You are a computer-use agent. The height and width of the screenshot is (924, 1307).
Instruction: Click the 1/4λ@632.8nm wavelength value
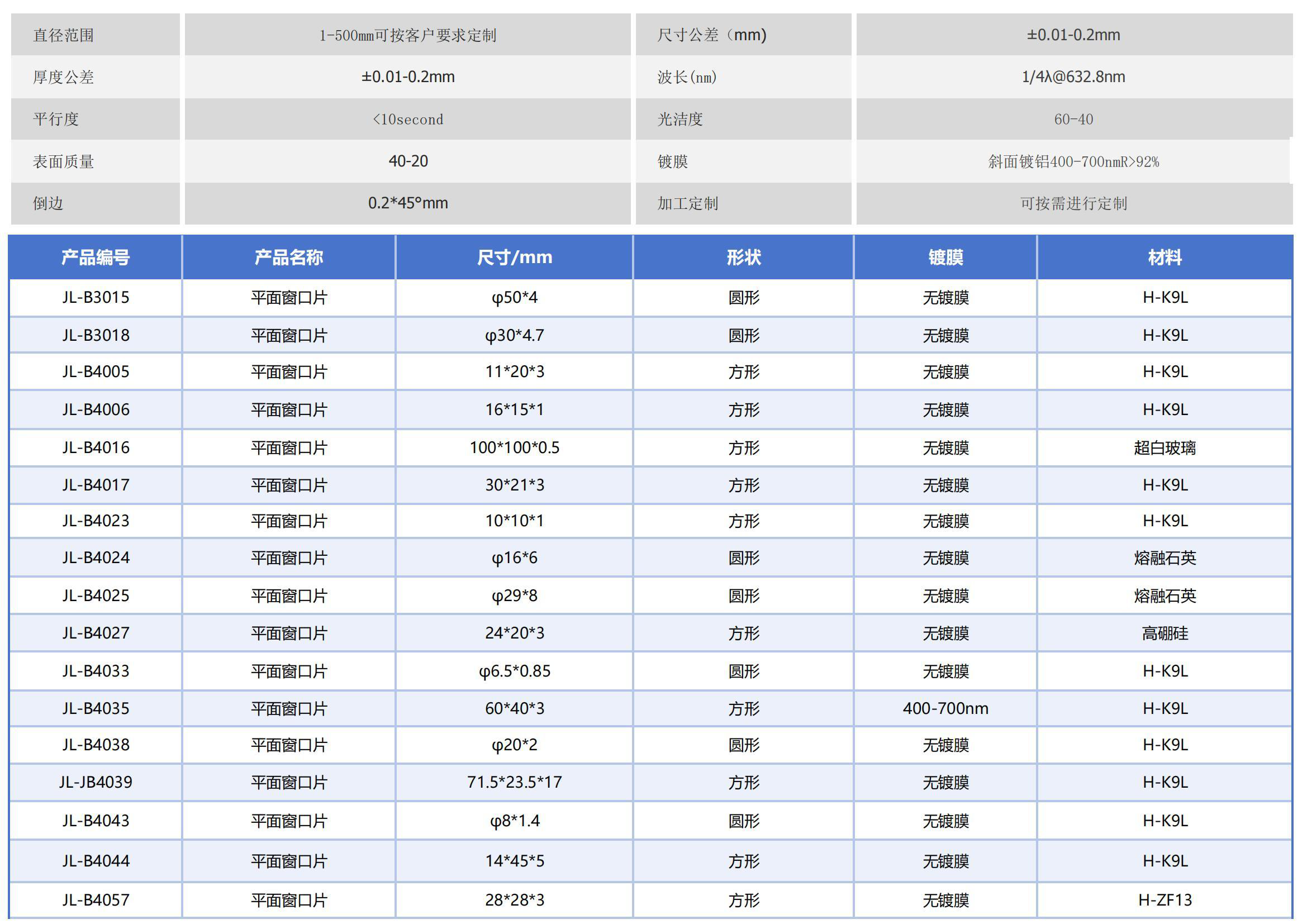1073,77
